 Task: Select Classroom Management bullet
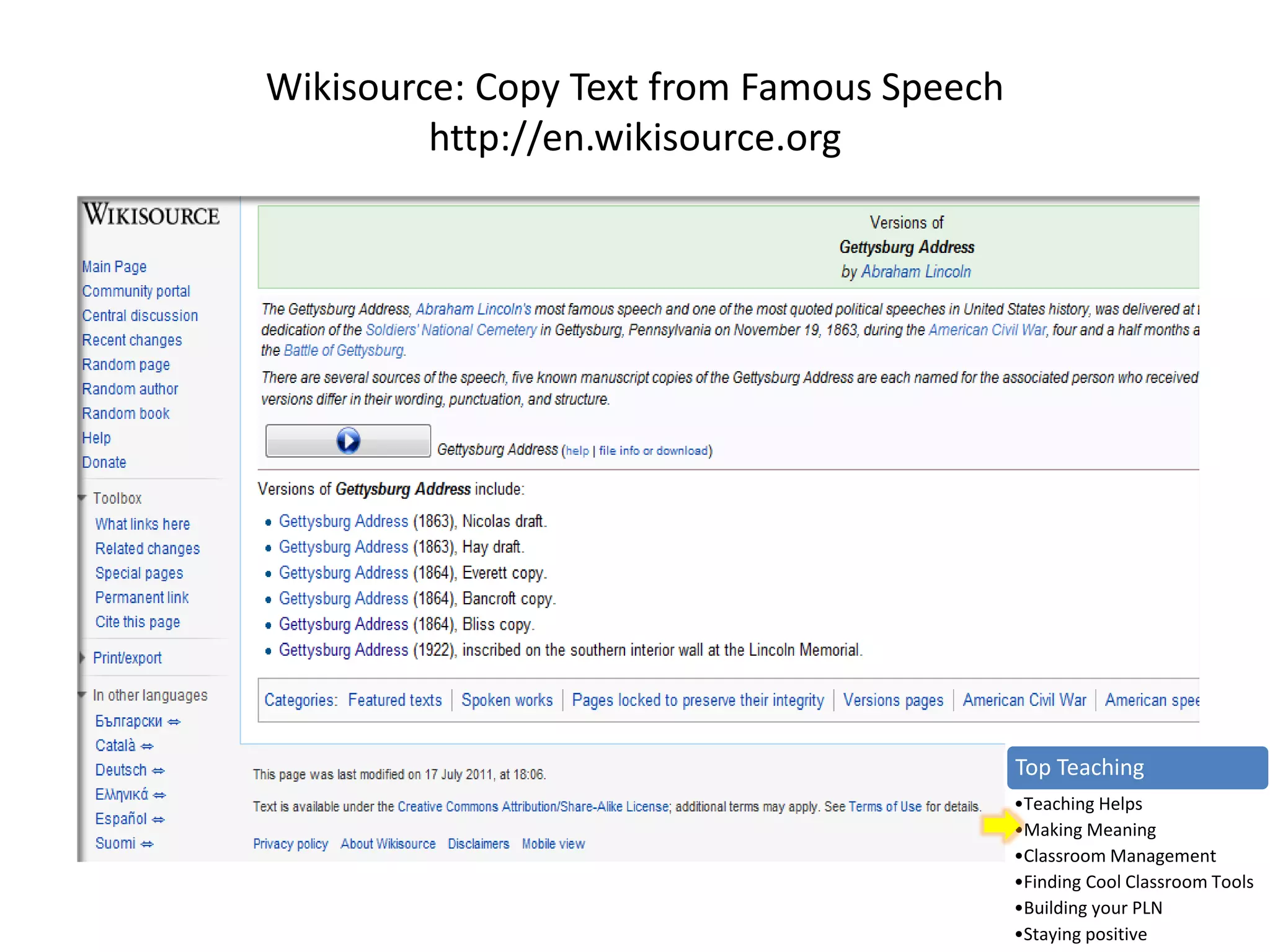[x=1119, y=855]
